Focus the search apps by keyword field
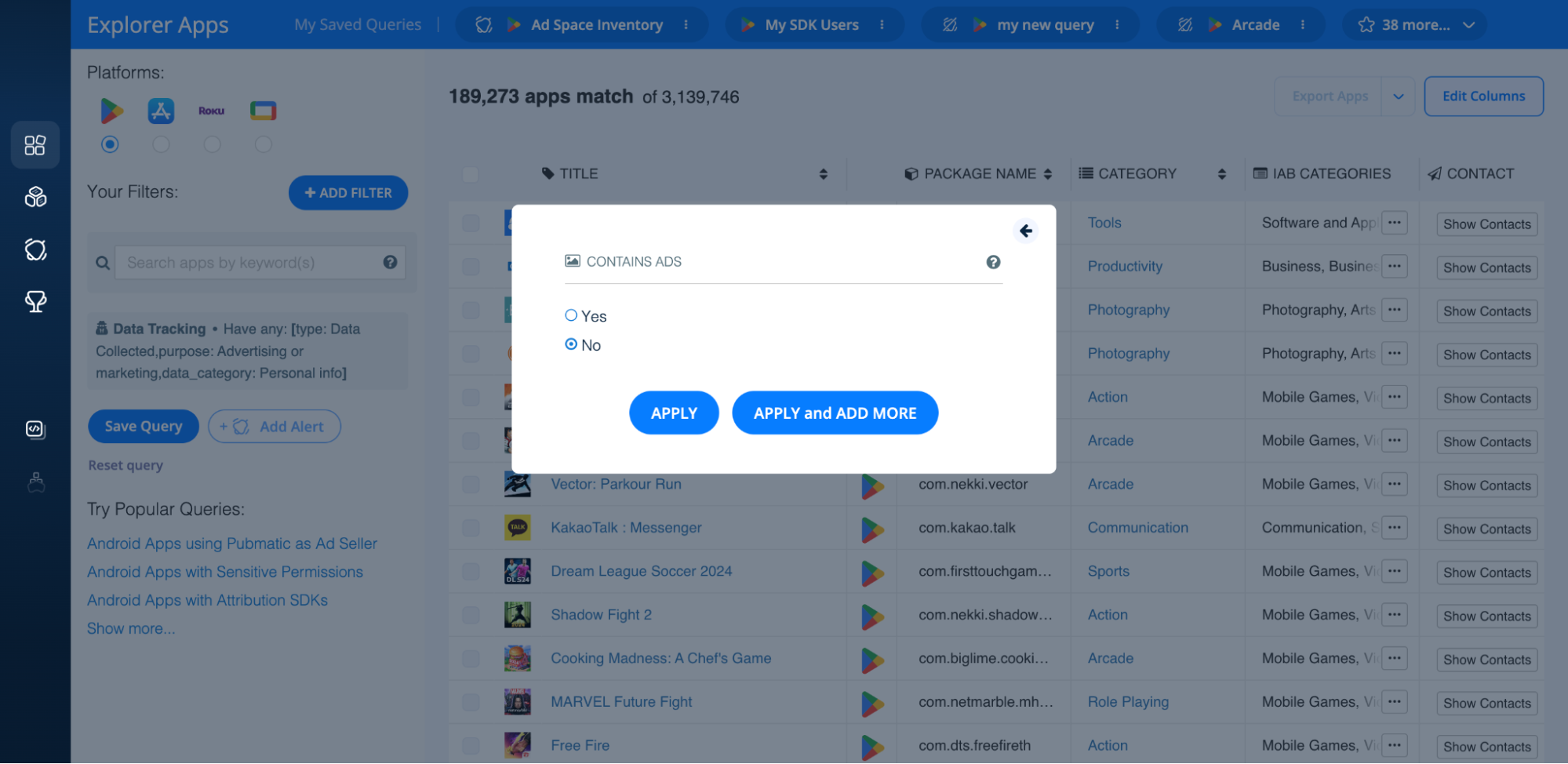Viewport: 1568px width, 764px height. (x=260, y=263)
